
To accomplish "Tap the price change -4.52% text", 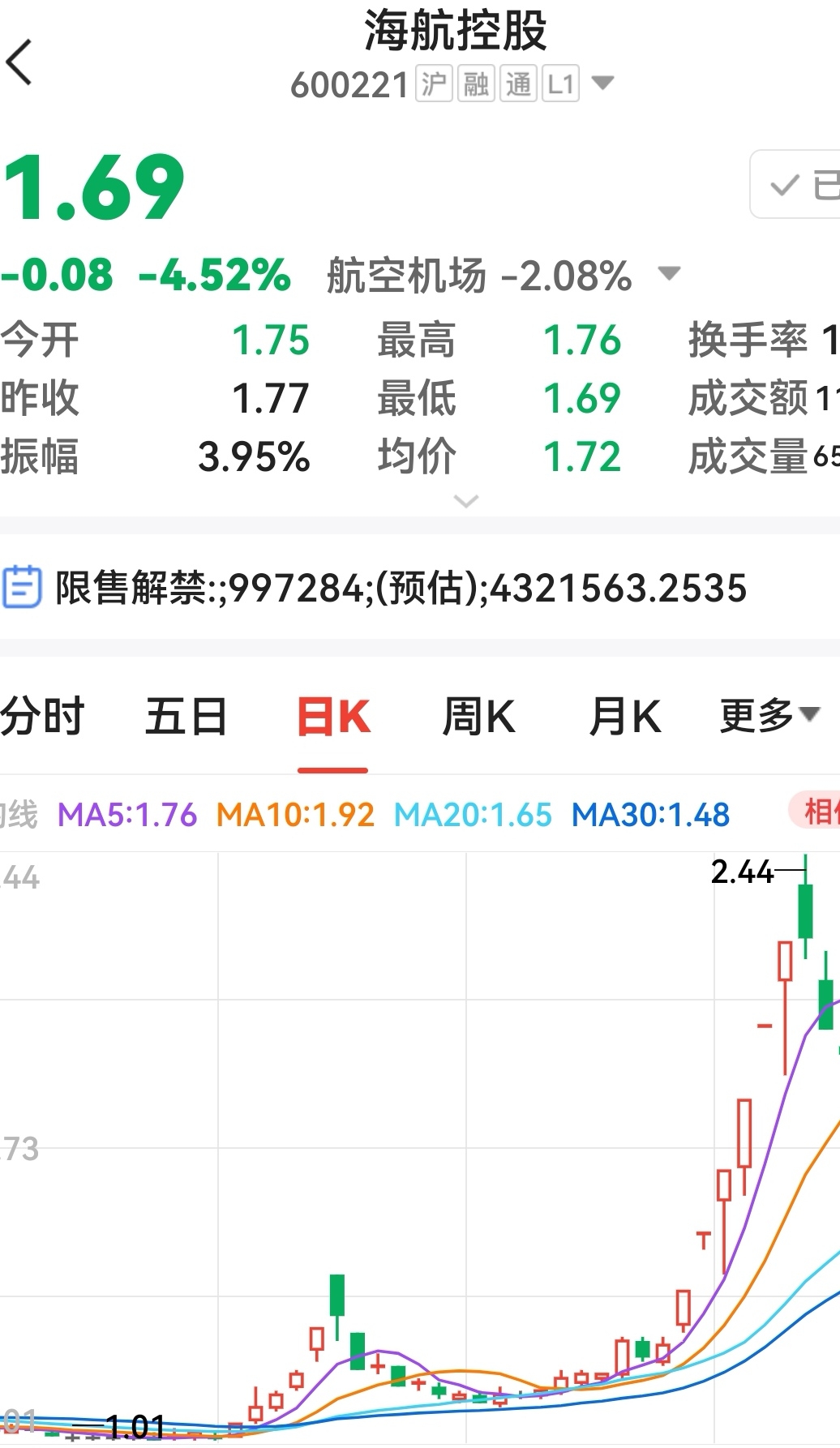I will pyautogui.click(x=215, y=275).
